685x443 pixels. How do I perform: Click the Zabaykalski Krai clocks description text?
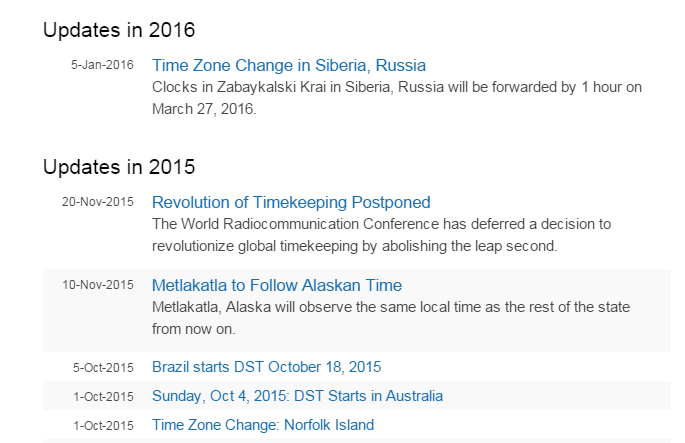click(x=396, y=87)
